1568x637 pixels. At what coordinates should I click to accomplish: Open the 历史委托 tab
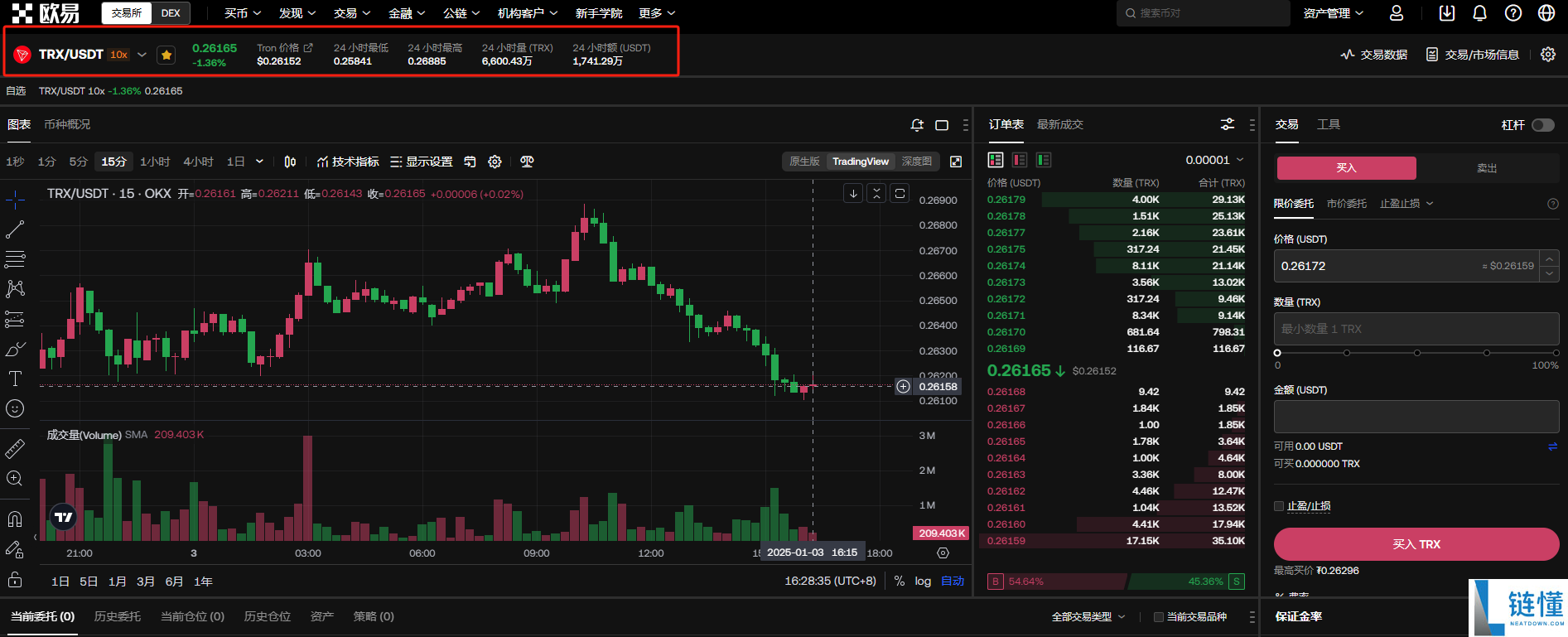(118, 616)
